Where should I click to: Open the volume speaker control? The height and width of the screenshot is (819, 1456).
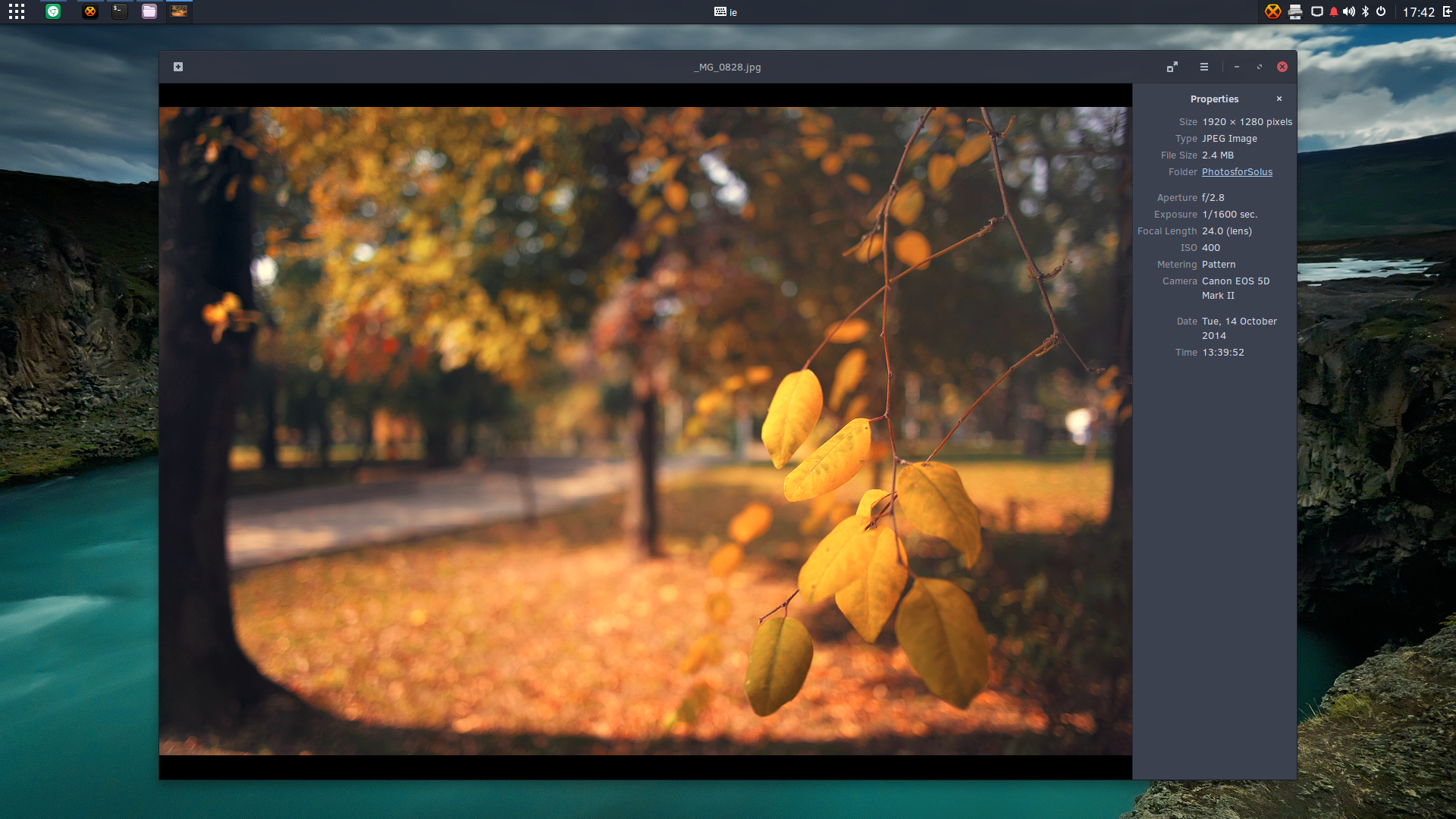[x=1349, y=11]
